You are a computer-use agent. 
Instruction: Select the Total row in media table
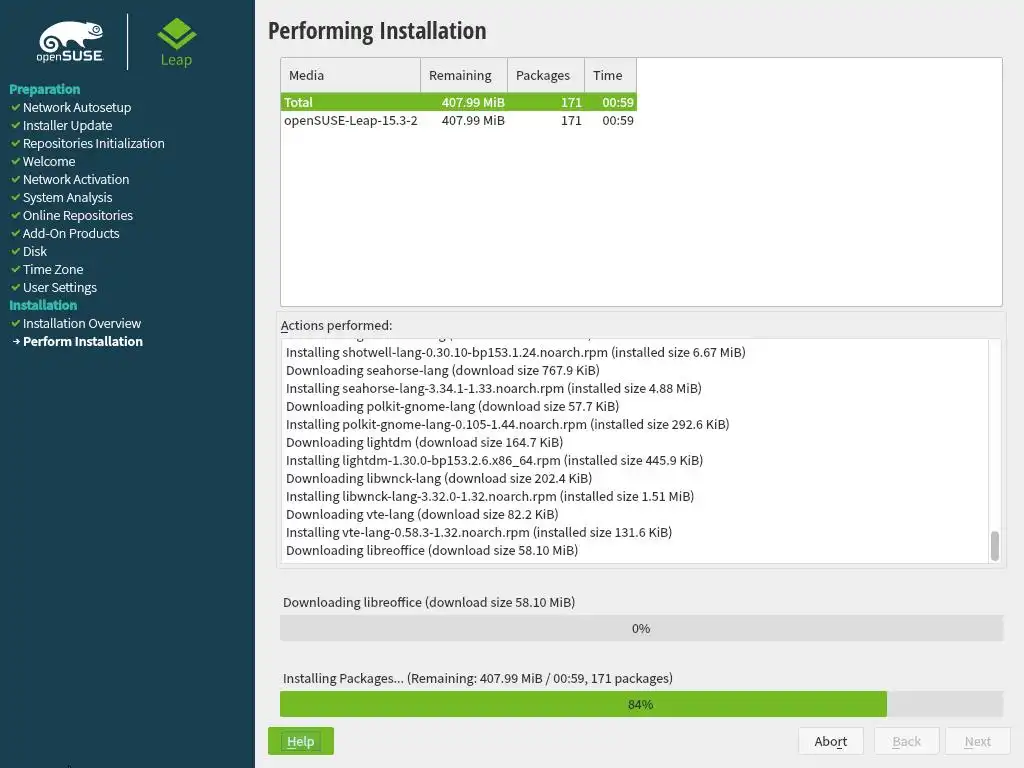point(459,102)
